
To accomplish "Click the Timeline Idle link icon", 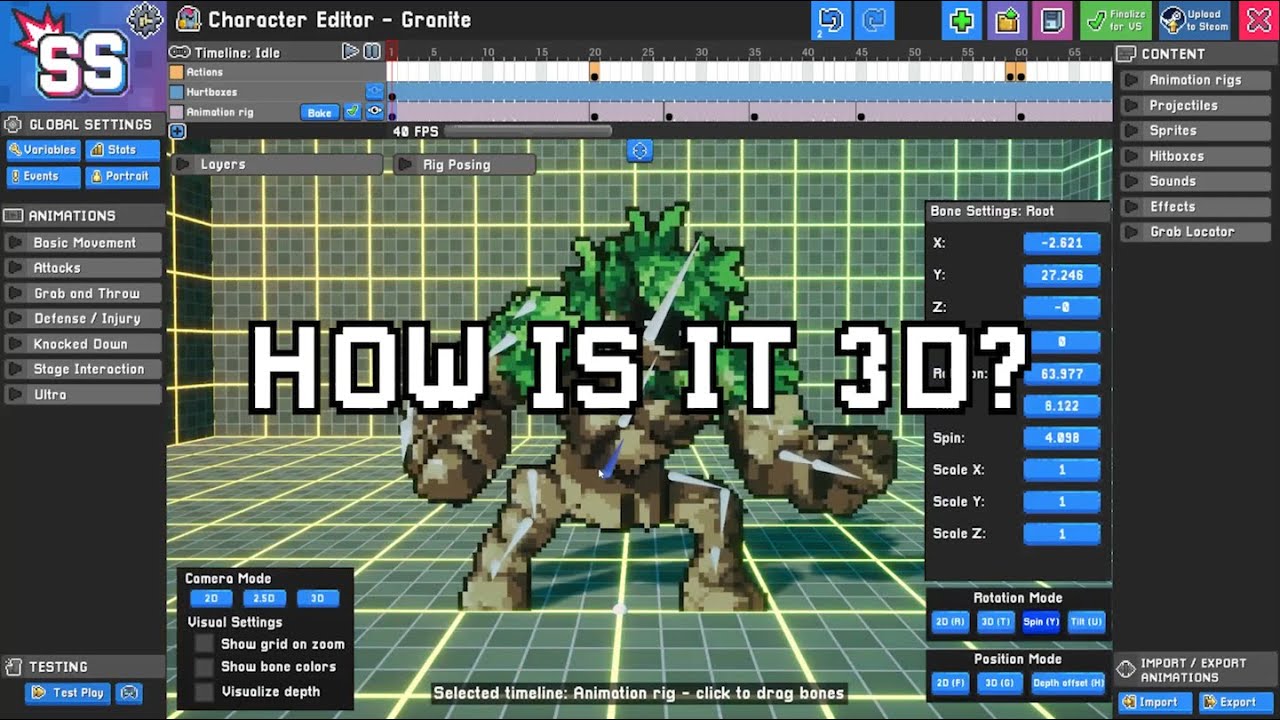I will click(180, 52).
